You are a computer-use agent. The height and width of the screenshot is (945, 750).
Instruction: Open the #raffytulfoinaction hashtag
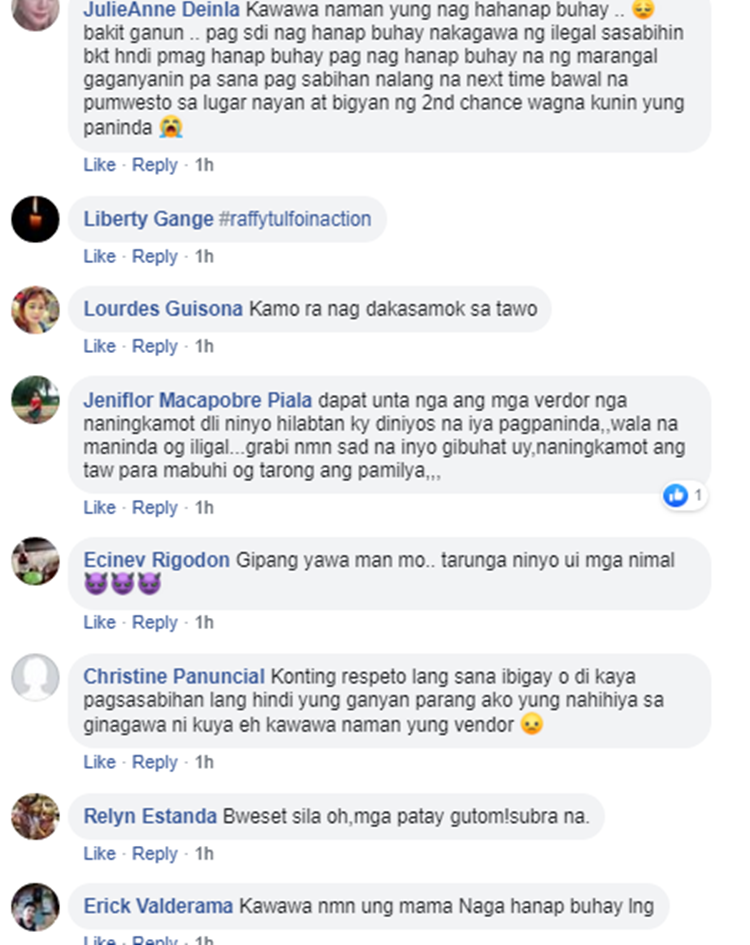click(295, 219)
